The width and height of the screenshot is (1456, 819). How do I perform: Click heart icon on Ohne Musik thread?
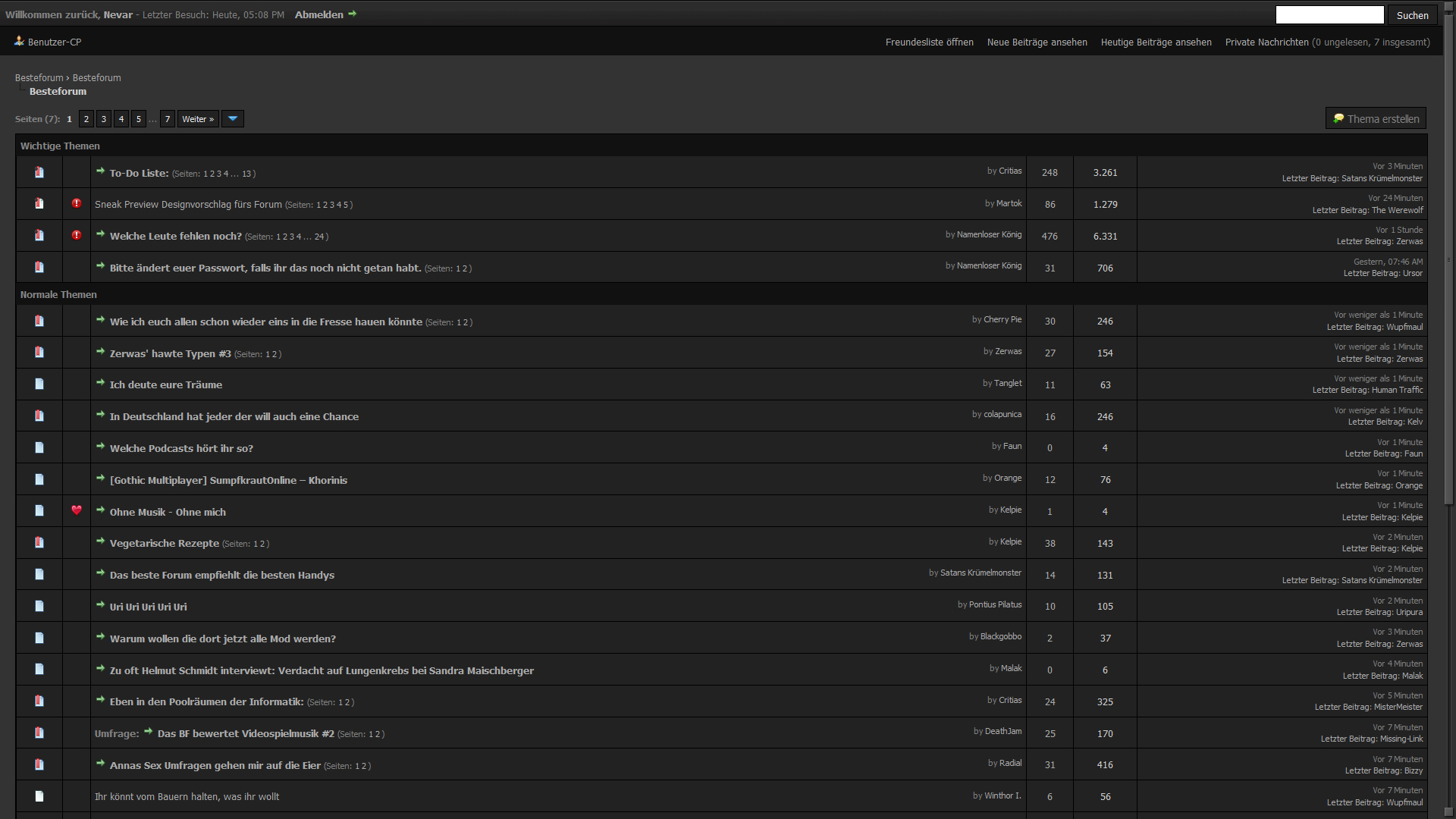[77, 510]
